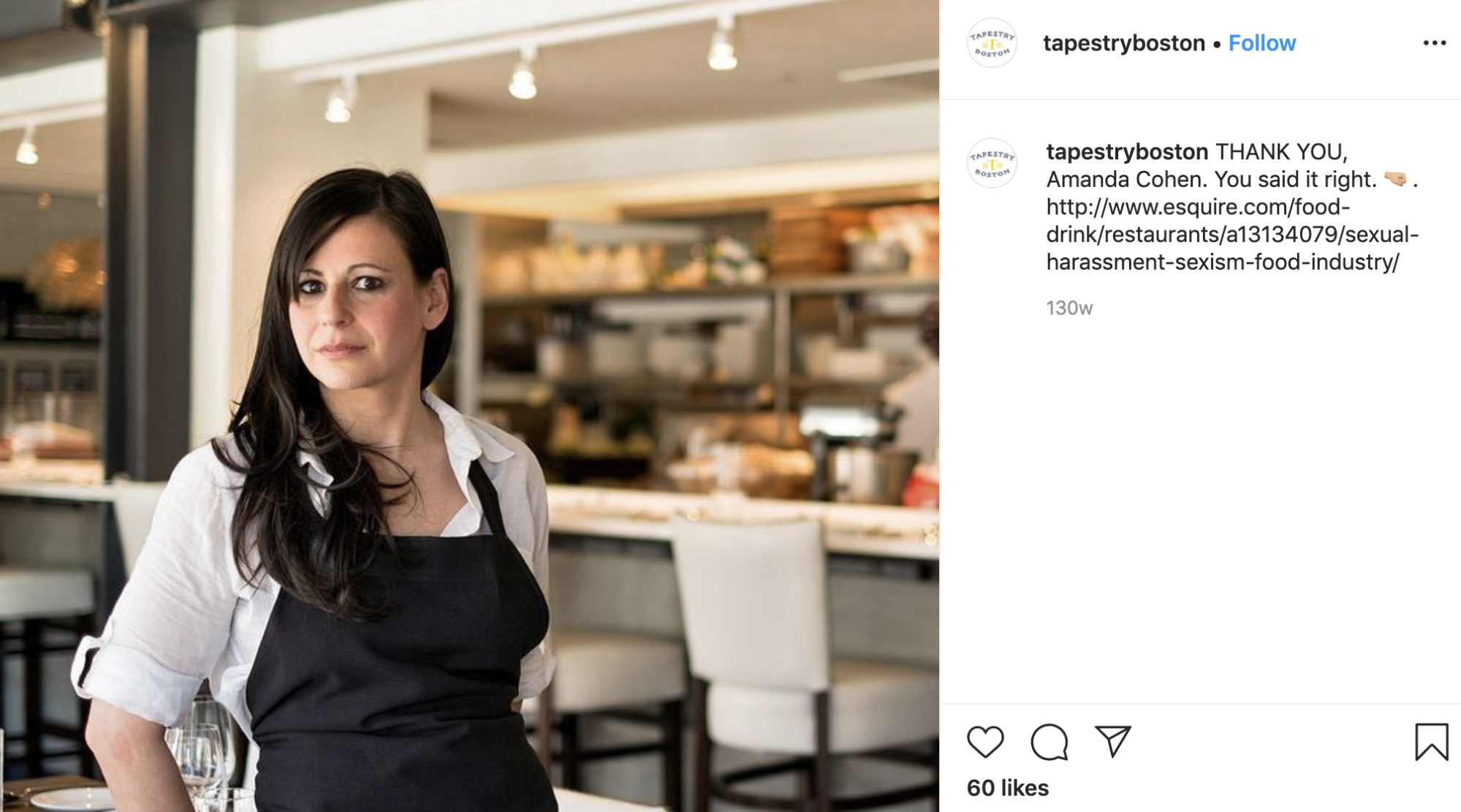1461x812 pixels.
Task: Click the post photo of the chef
Action: [469, 406]
